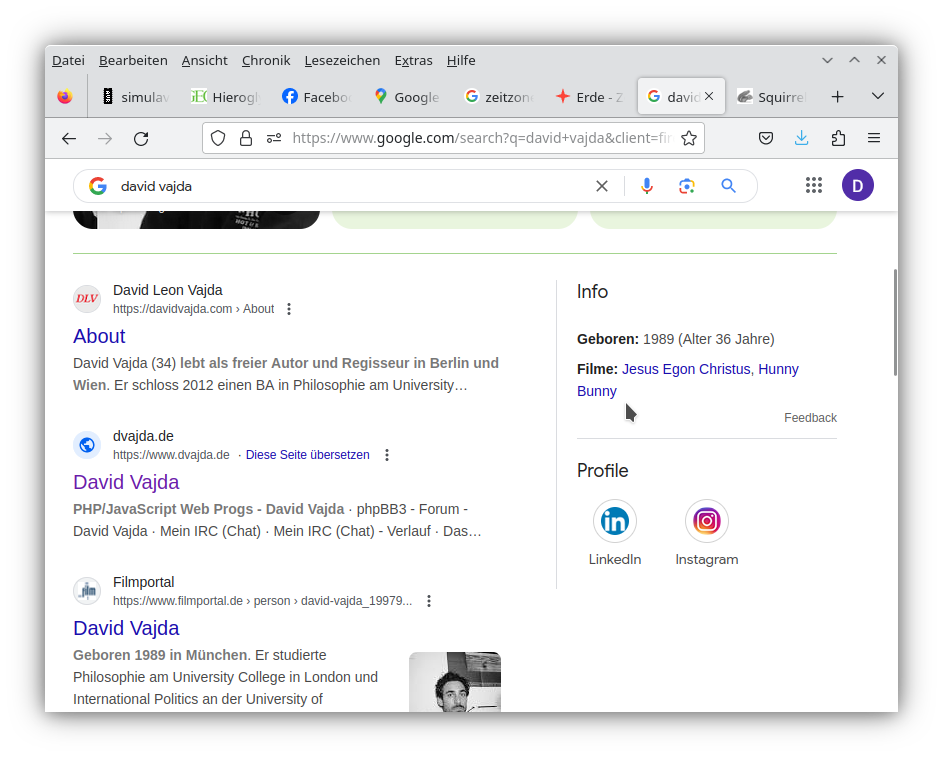Start voice search with the microphone icon

[x=646, y=185]
